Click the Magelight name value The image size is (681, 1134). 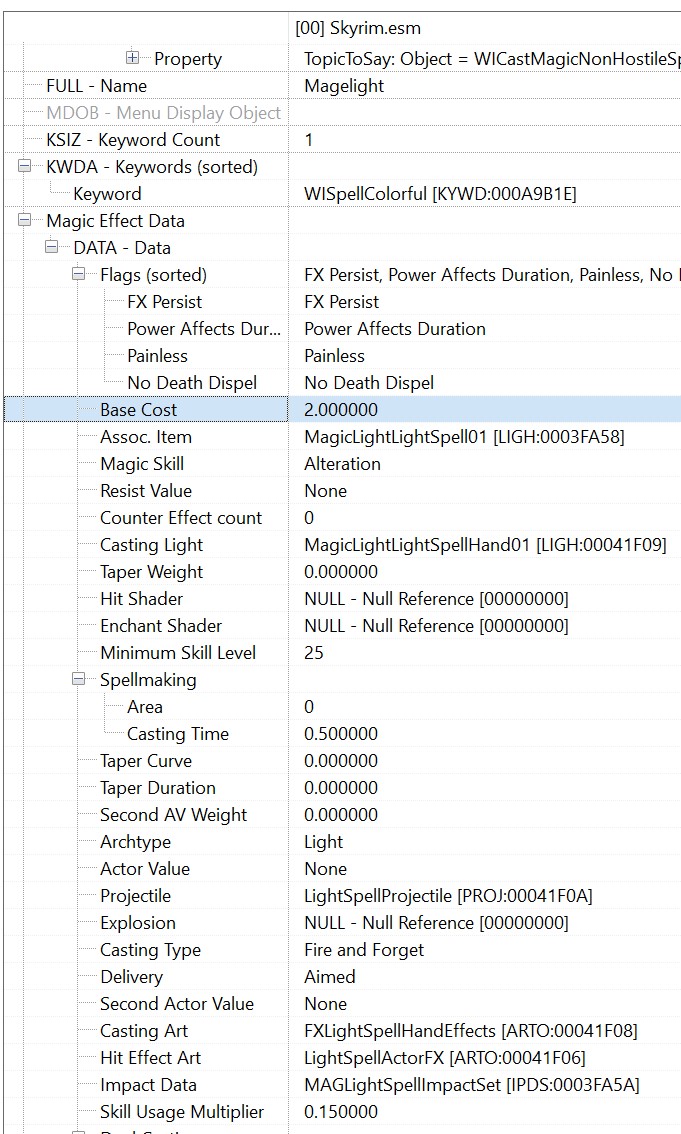pos(344,85)
